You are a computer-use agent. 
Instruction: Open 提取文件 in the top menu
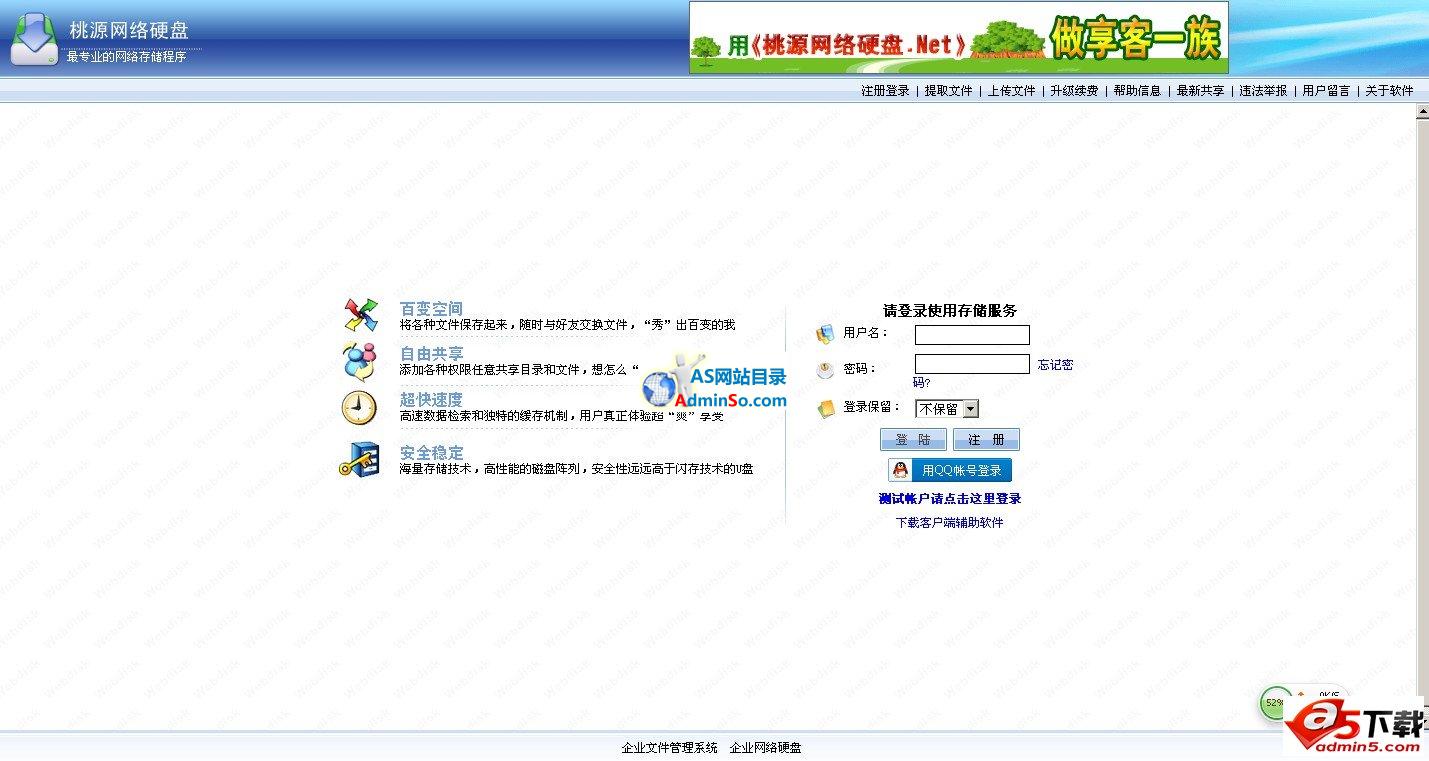click(x=948, y=91)
